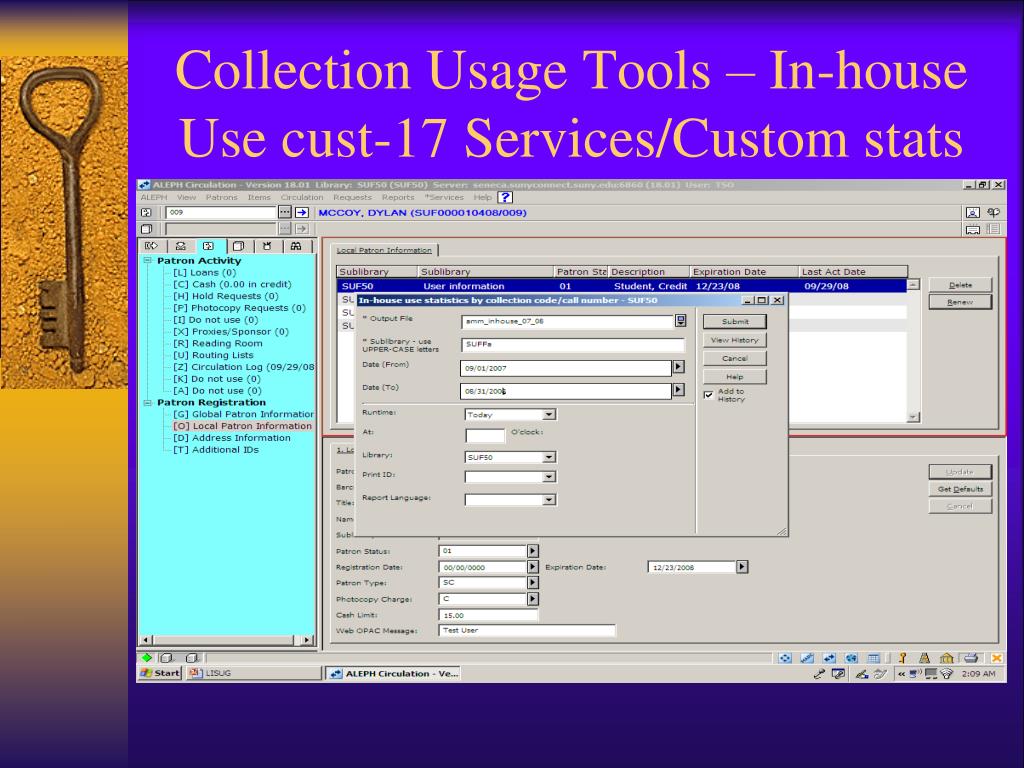Select the first arrow tab icon in left pane
The image size is (1024, 768).
(152, 246)
